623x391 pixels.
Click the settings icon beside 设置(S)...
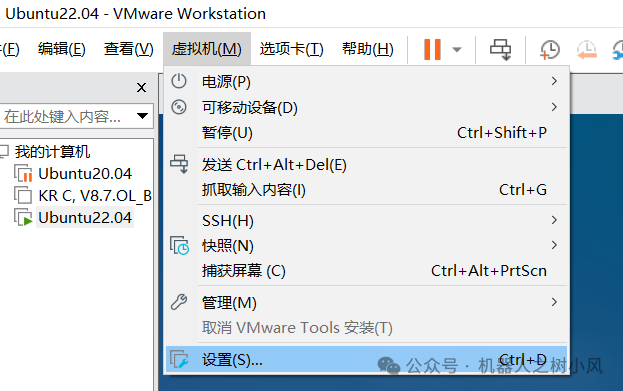[179, 359]
